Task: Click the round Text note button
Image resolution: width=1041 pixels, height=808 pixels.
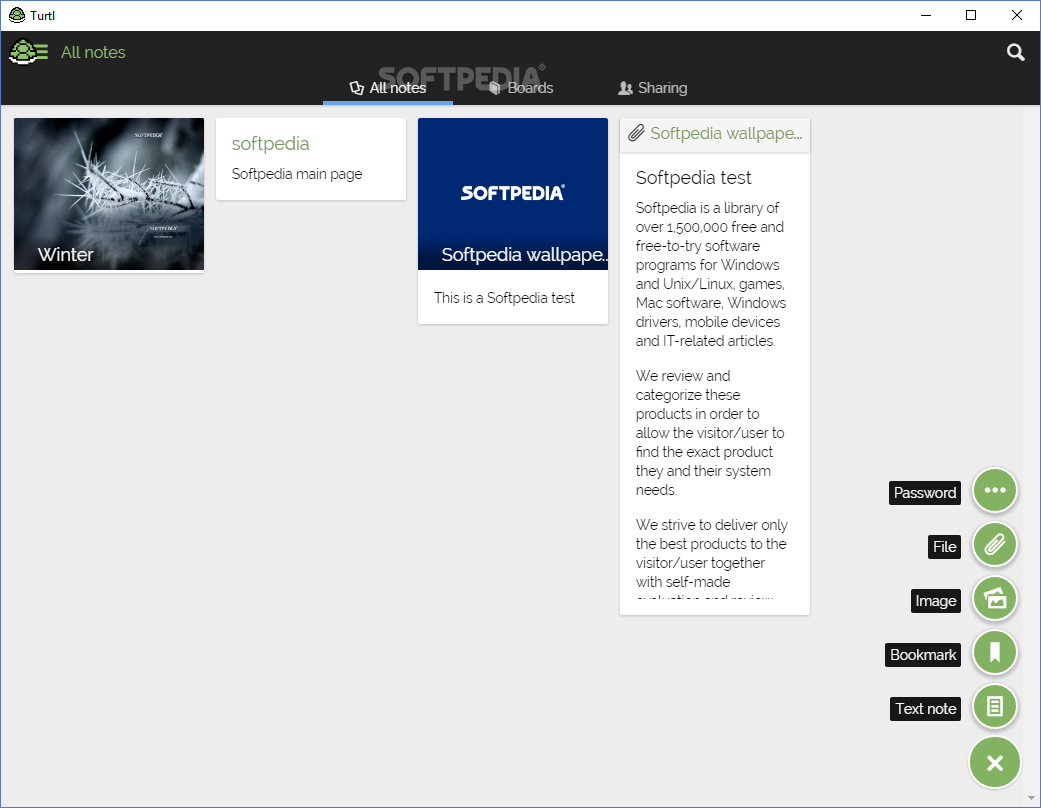Action: pos(995,706)
